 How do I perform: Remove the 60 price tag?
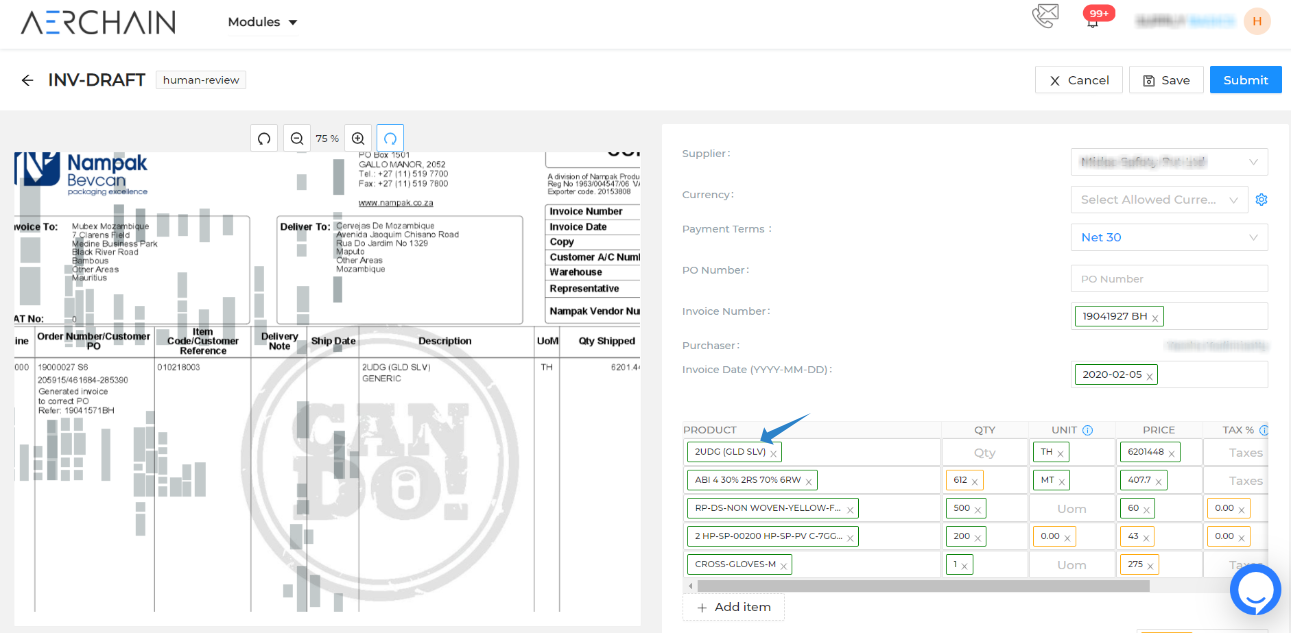pos(1147,509)
